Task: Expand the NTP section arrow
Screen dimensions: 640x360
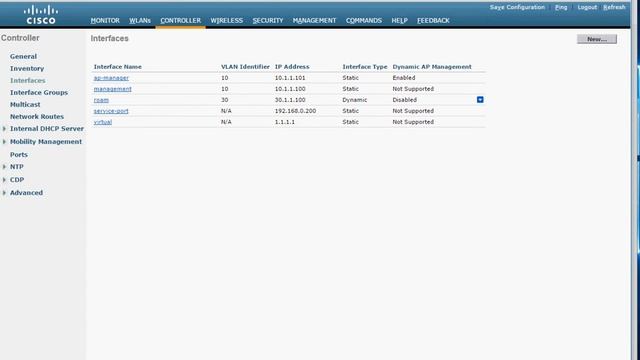Action: (x=4, y=167)
